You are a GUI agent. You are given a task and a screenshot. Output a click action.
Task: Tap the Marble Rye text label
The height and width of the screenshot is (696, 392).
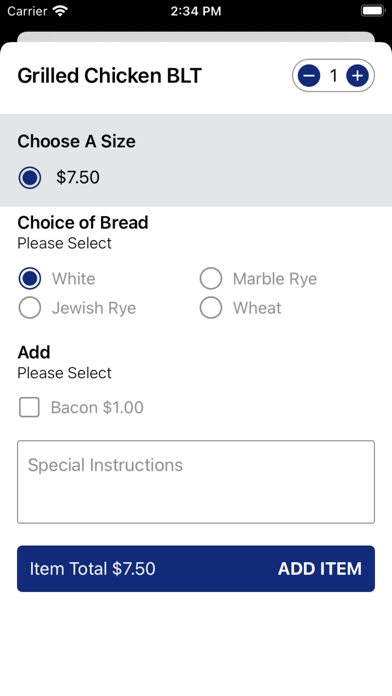point(275,279)
